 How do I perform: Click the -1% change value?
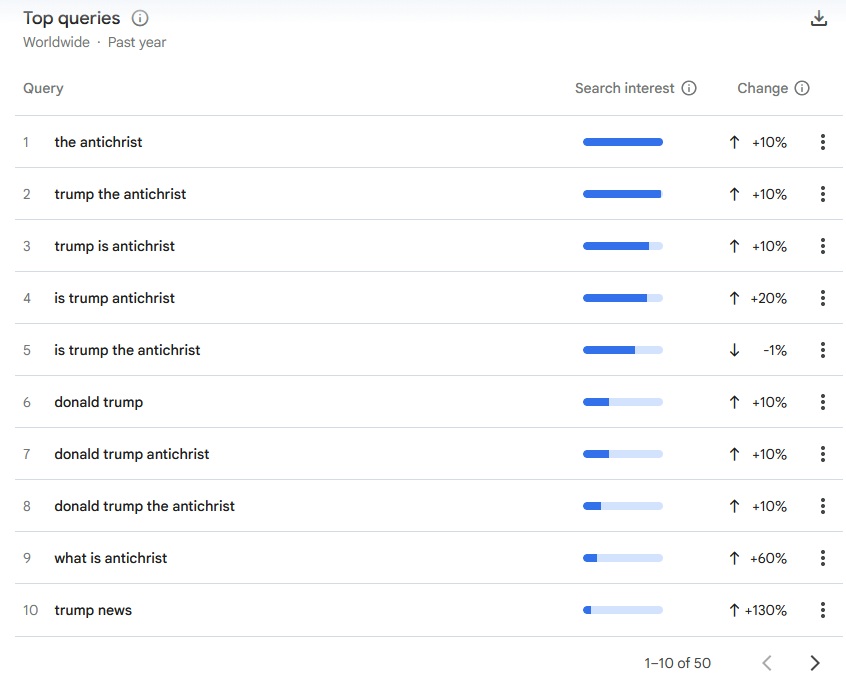775,350
